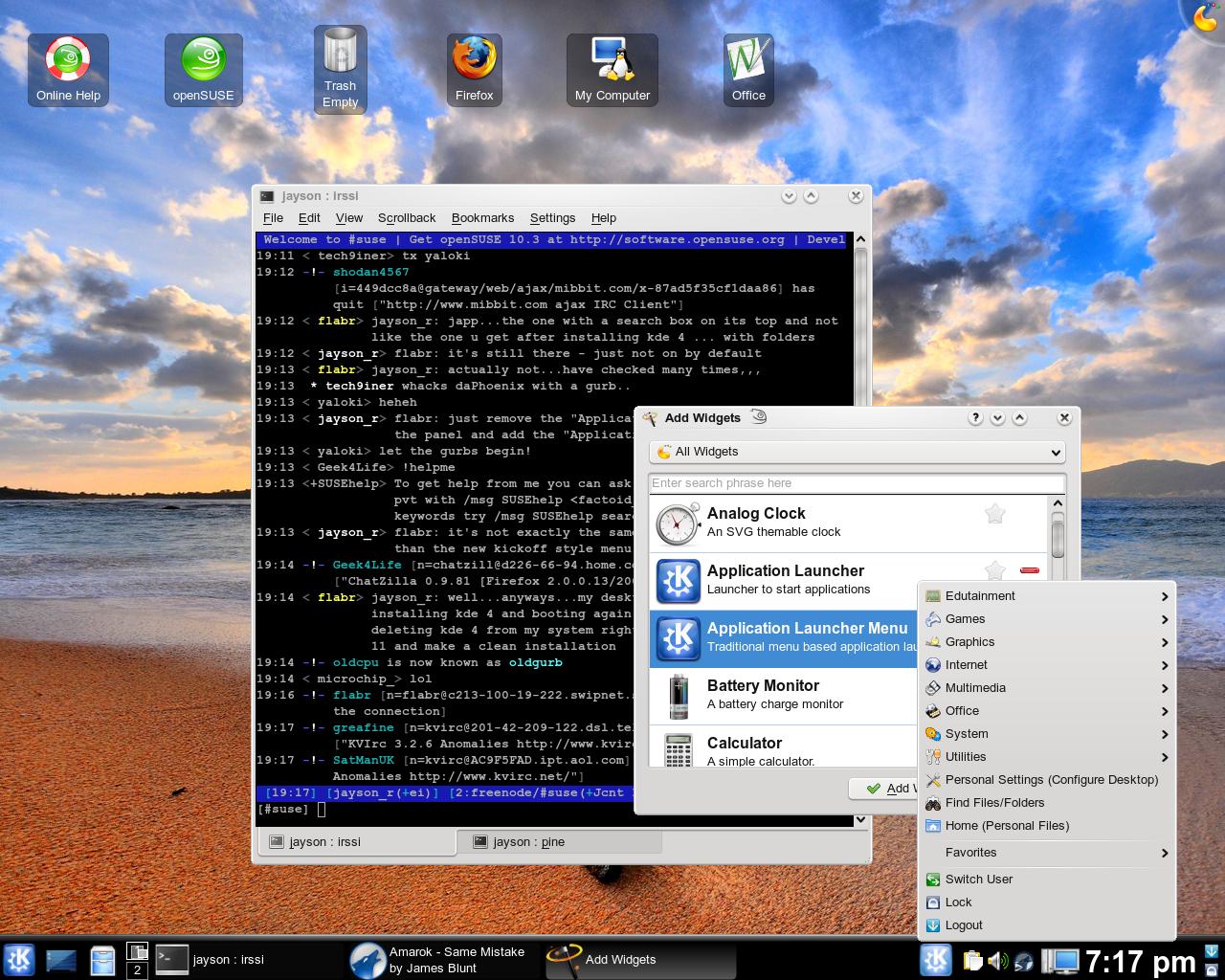
Task: Expand the Edutainment submenu
Action: point(1047,596)
